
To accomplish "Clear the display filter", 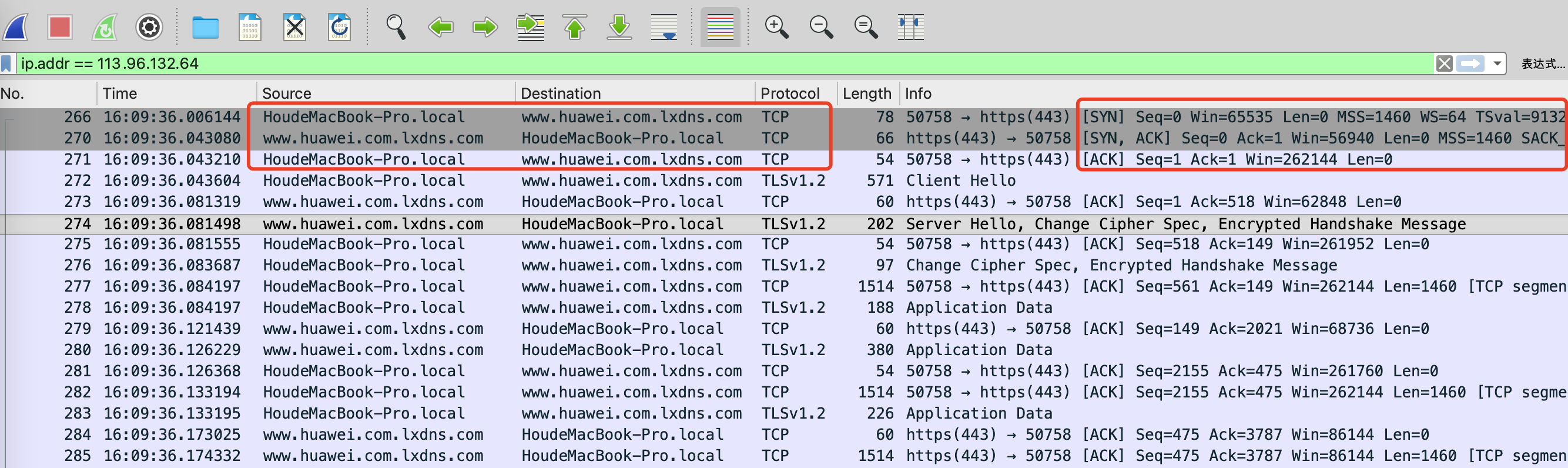I will point(1445,63).
